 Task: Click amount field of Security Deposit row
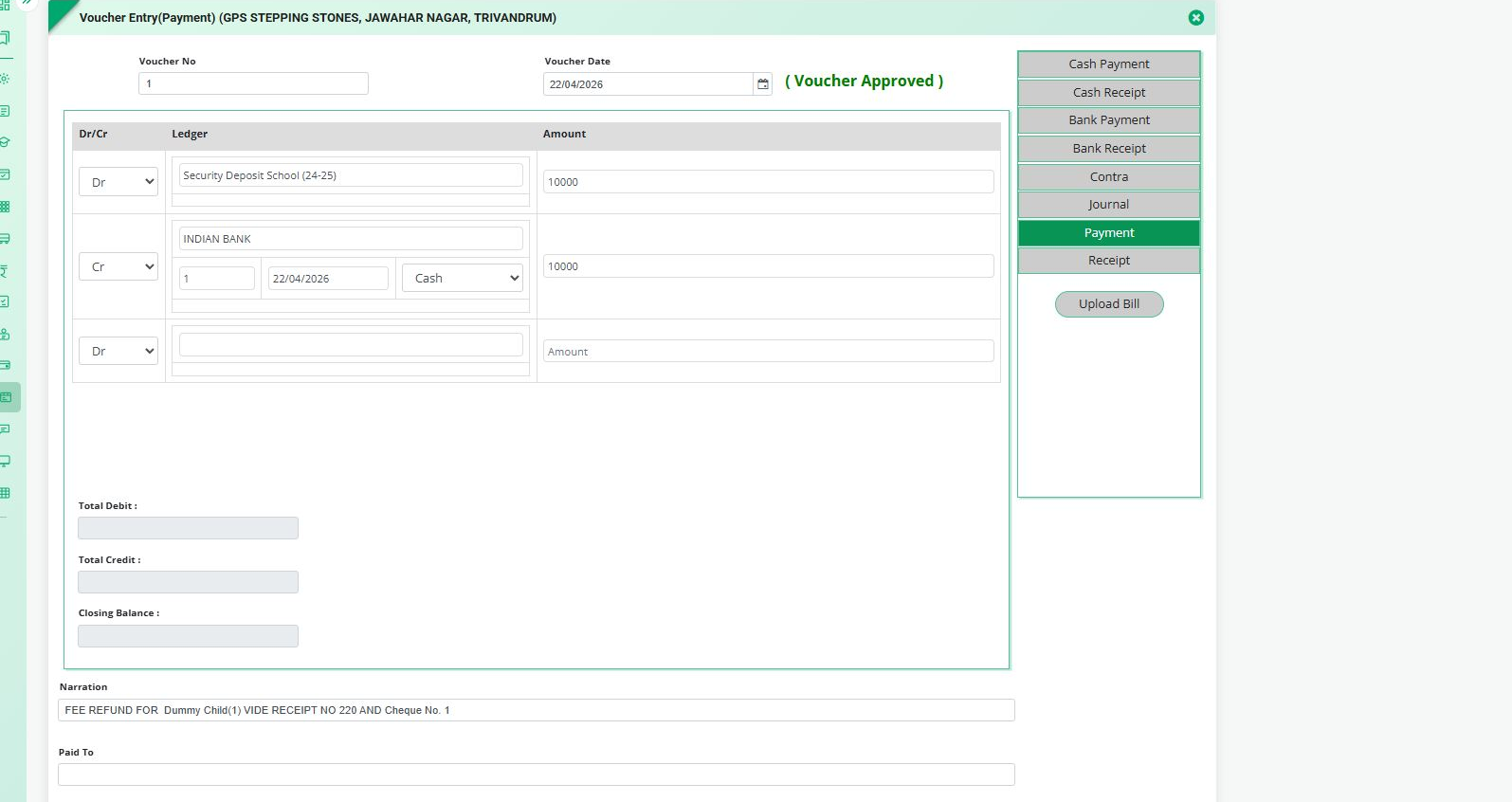pyautogui.click(x=769, y=182)
